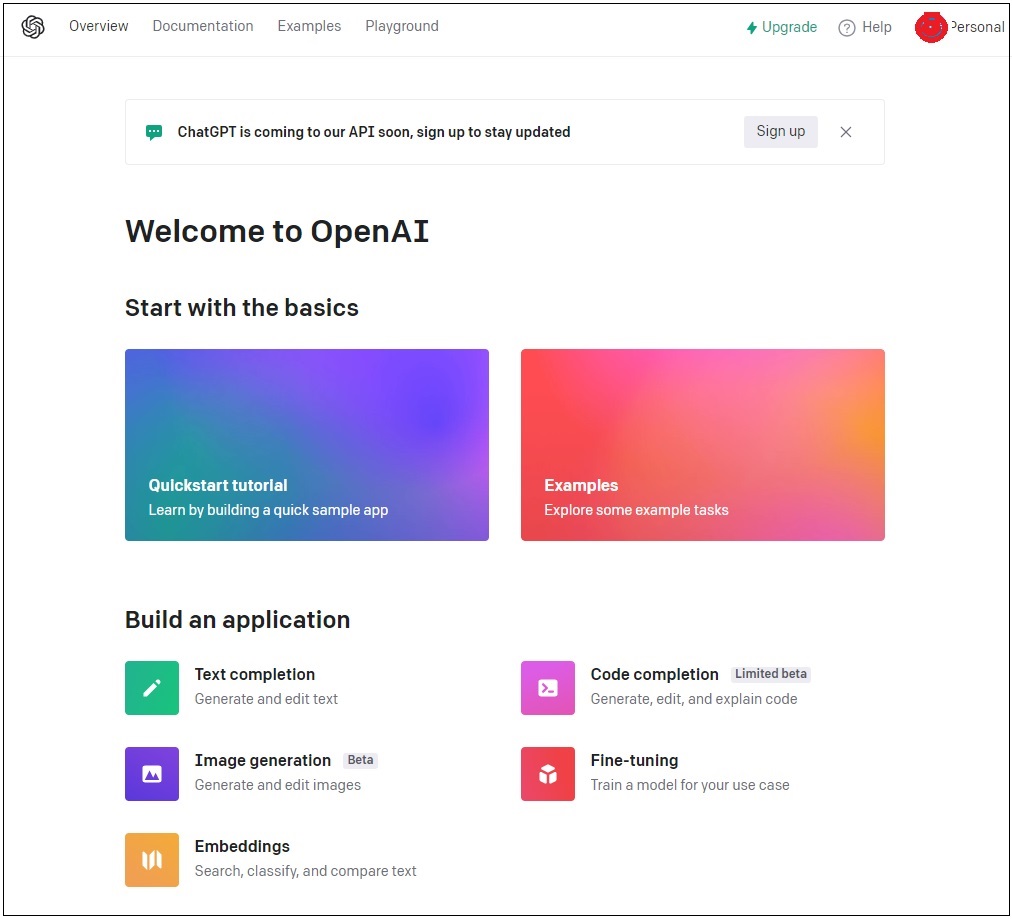Open the Personal account avatar

930,27
